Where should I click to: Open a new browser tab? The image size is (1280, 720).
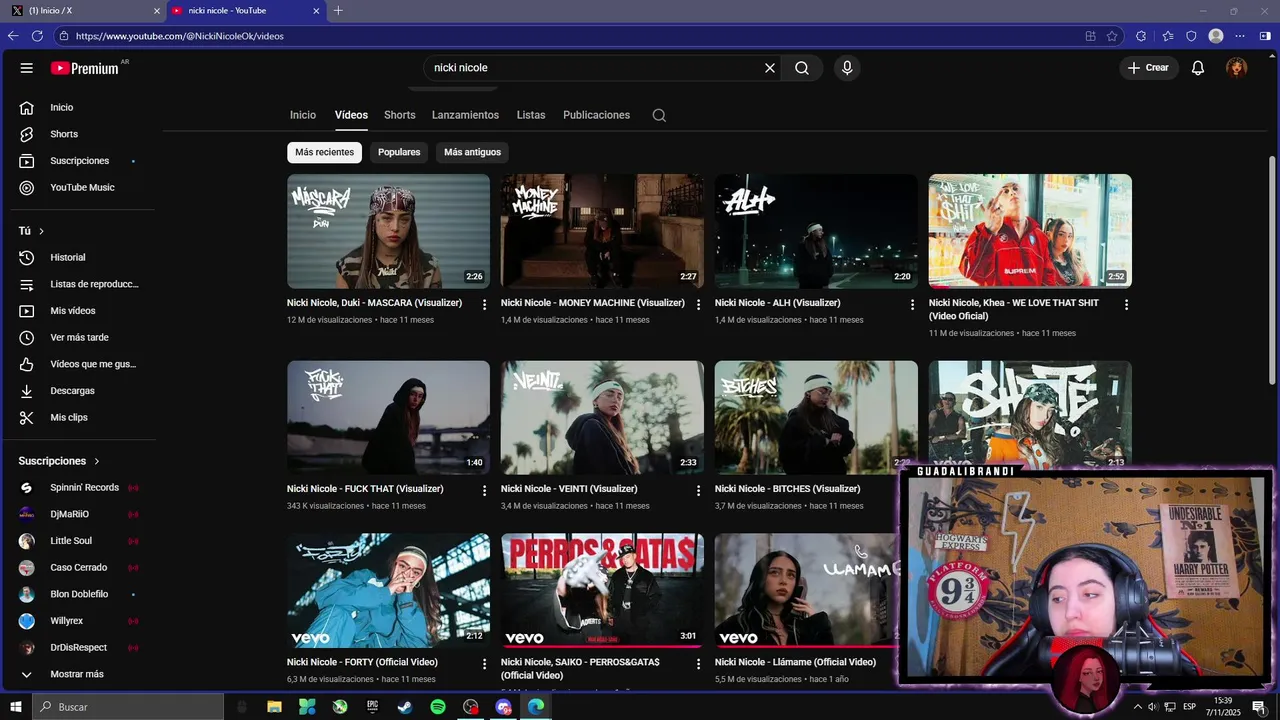(x=338, y=11)
